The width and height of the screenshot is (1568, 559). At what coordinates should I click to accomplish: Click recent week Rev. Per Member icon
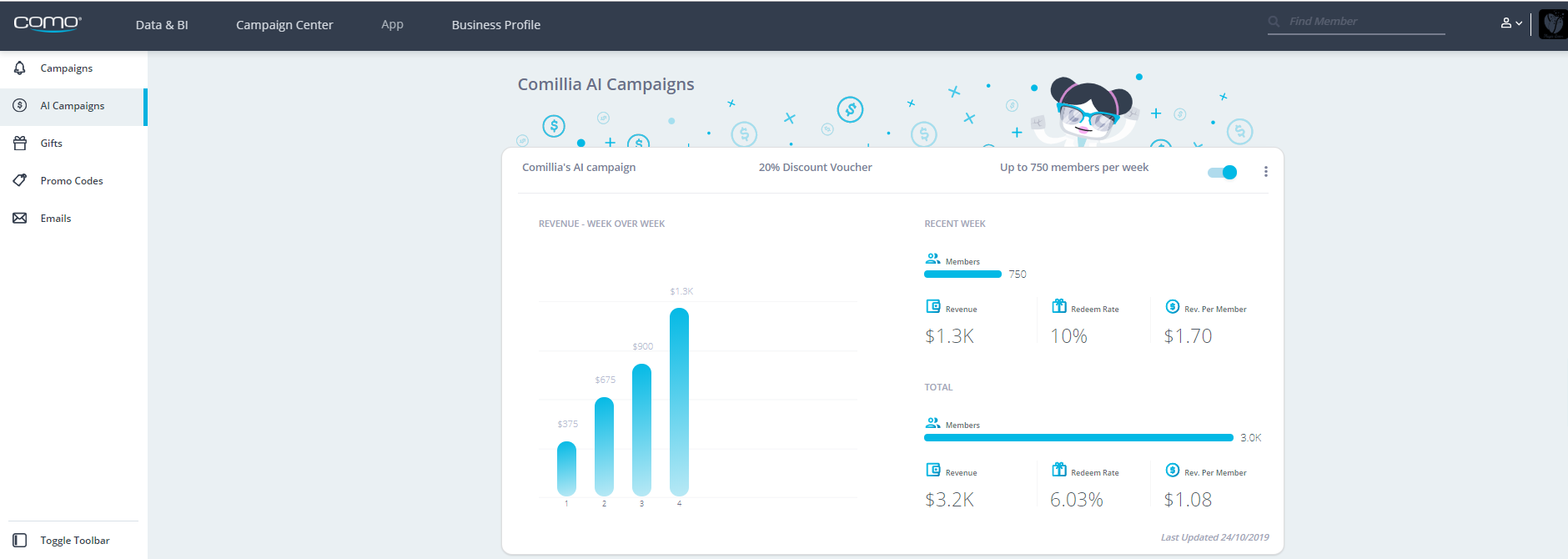coord(1173,307)
